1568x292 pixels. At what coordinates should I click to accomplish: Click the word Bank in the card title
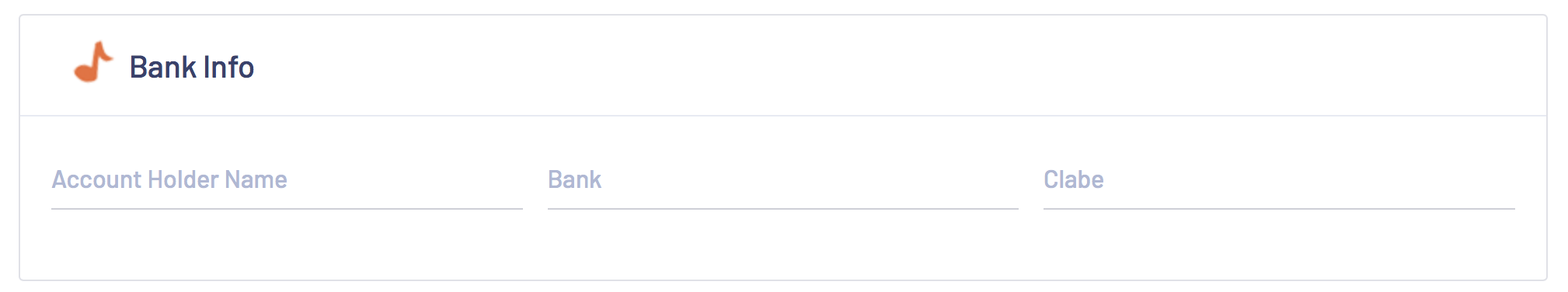pyautogui.click(x=162, y=68)
